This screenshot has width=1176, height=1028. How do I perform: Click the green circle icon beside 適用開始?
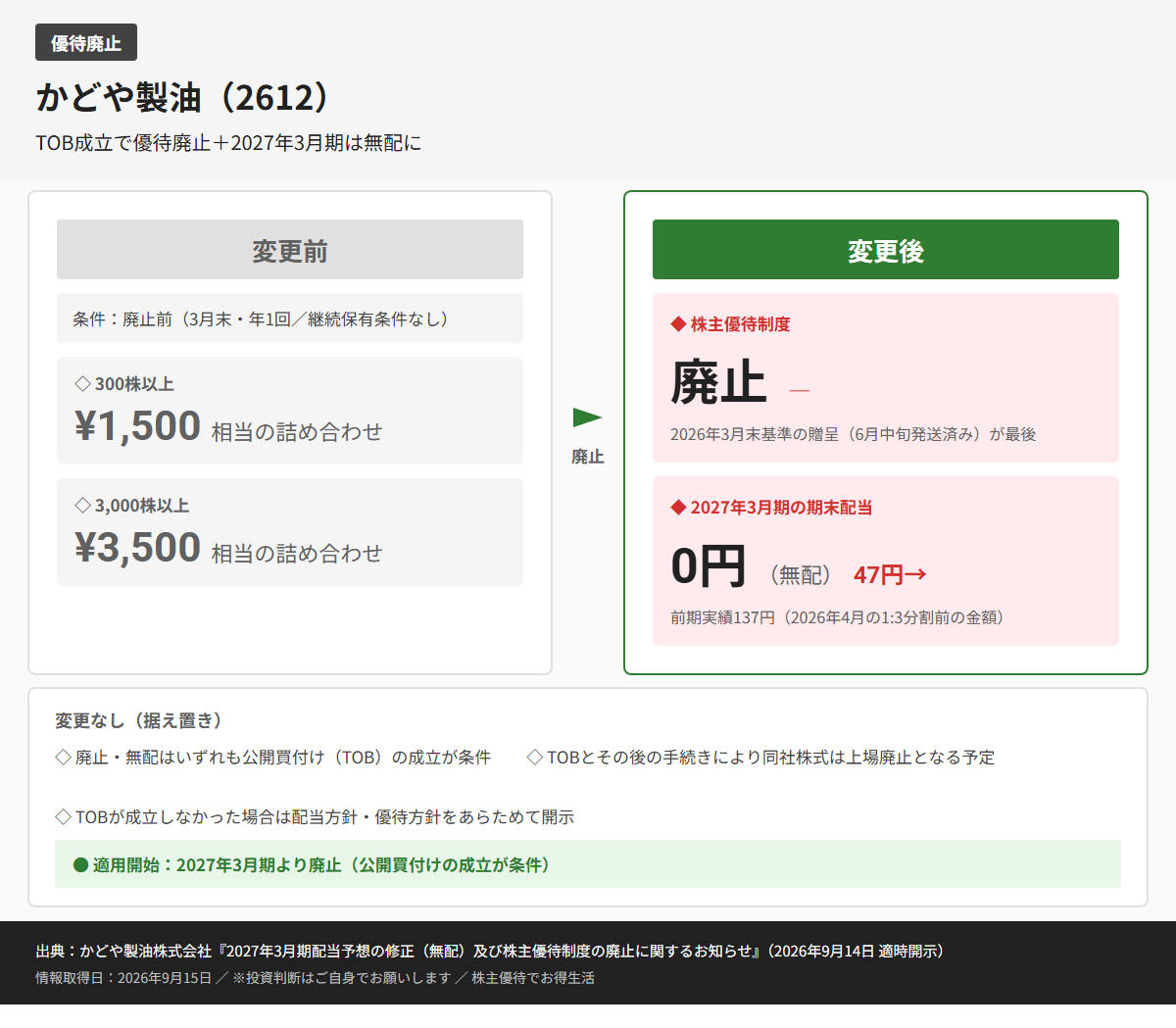point(81,865)
